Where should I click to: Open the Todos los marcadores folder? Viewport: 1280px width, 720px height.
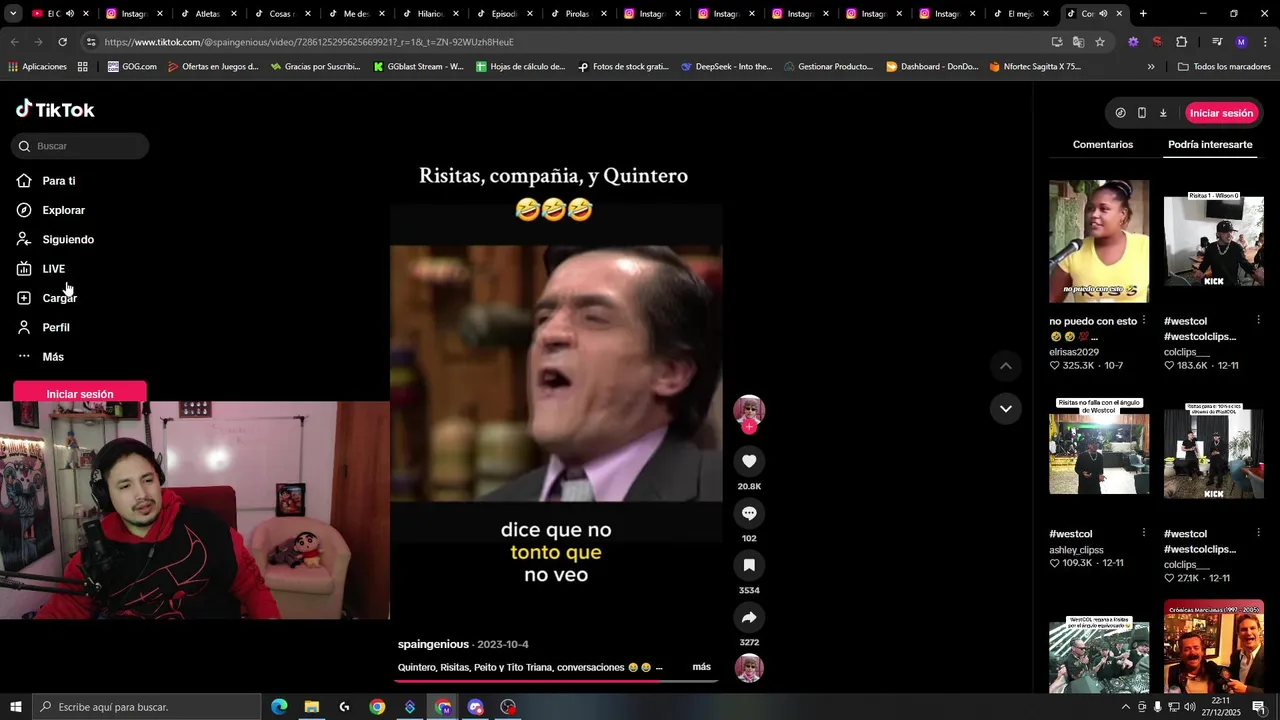pyautogui.click(x=1224, y=67)
